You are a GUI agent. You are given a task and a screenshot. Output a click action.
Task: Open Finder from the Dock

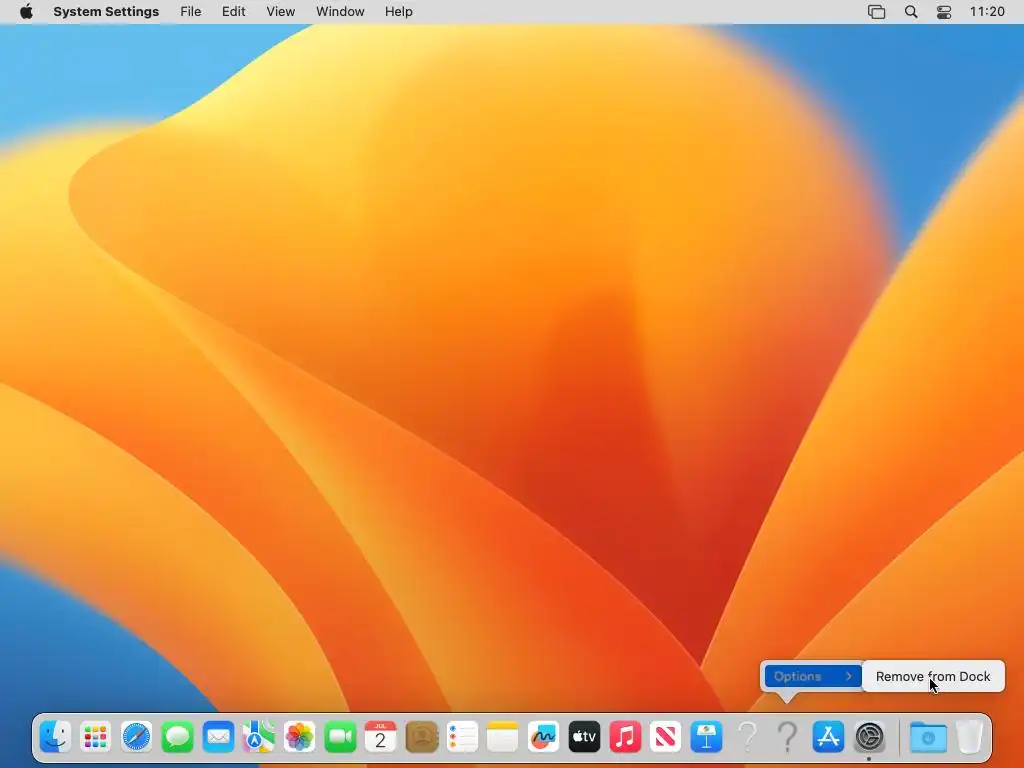click(x=55, y=737)
